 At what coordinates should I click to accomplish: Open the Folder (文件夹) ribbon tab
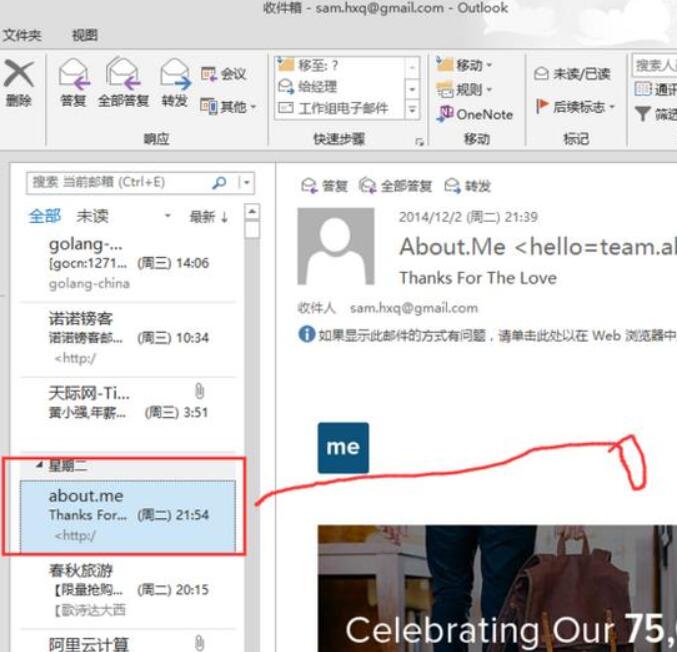22,35
